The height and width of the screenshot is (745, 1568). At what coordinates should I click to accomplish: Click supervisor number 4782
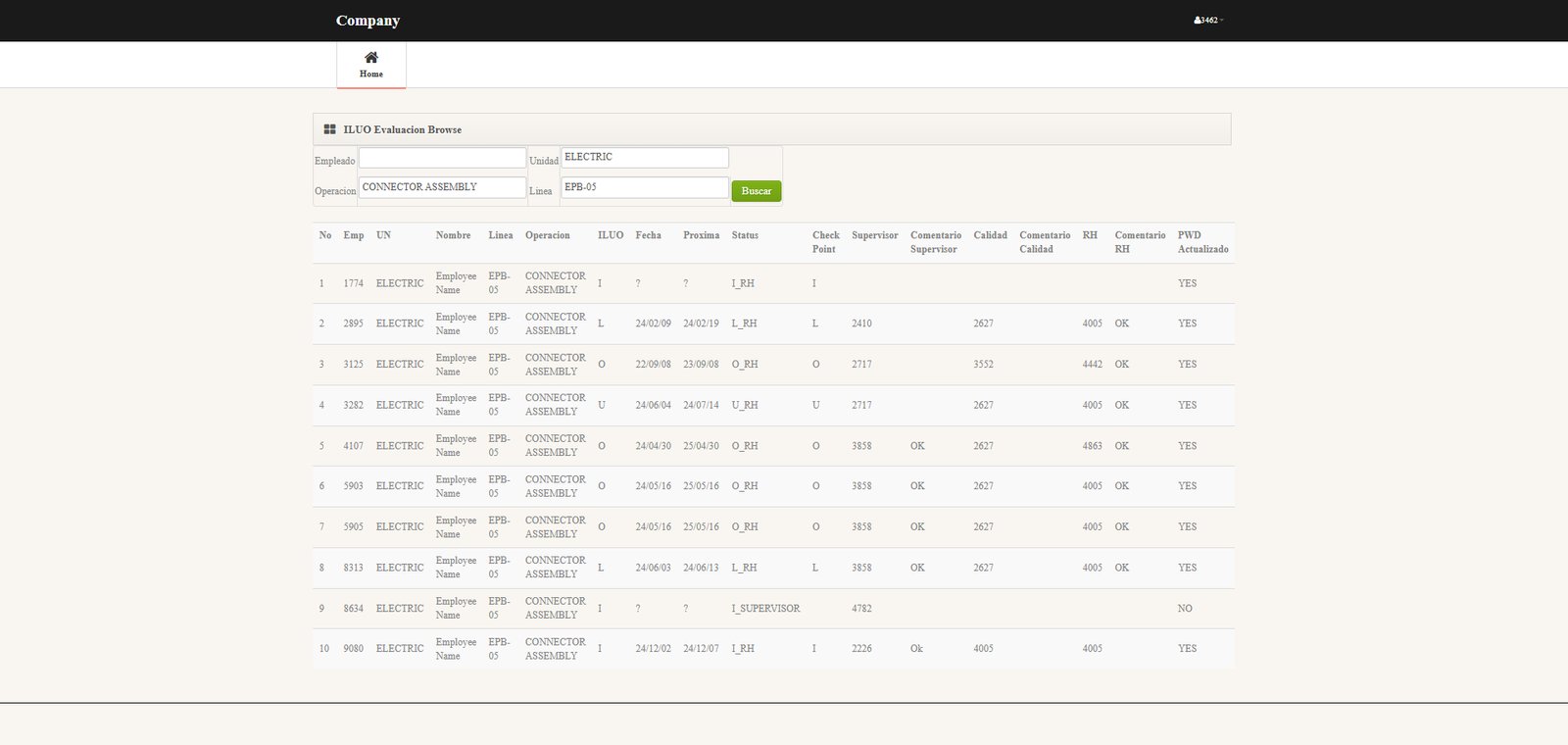tap(861, 609)
